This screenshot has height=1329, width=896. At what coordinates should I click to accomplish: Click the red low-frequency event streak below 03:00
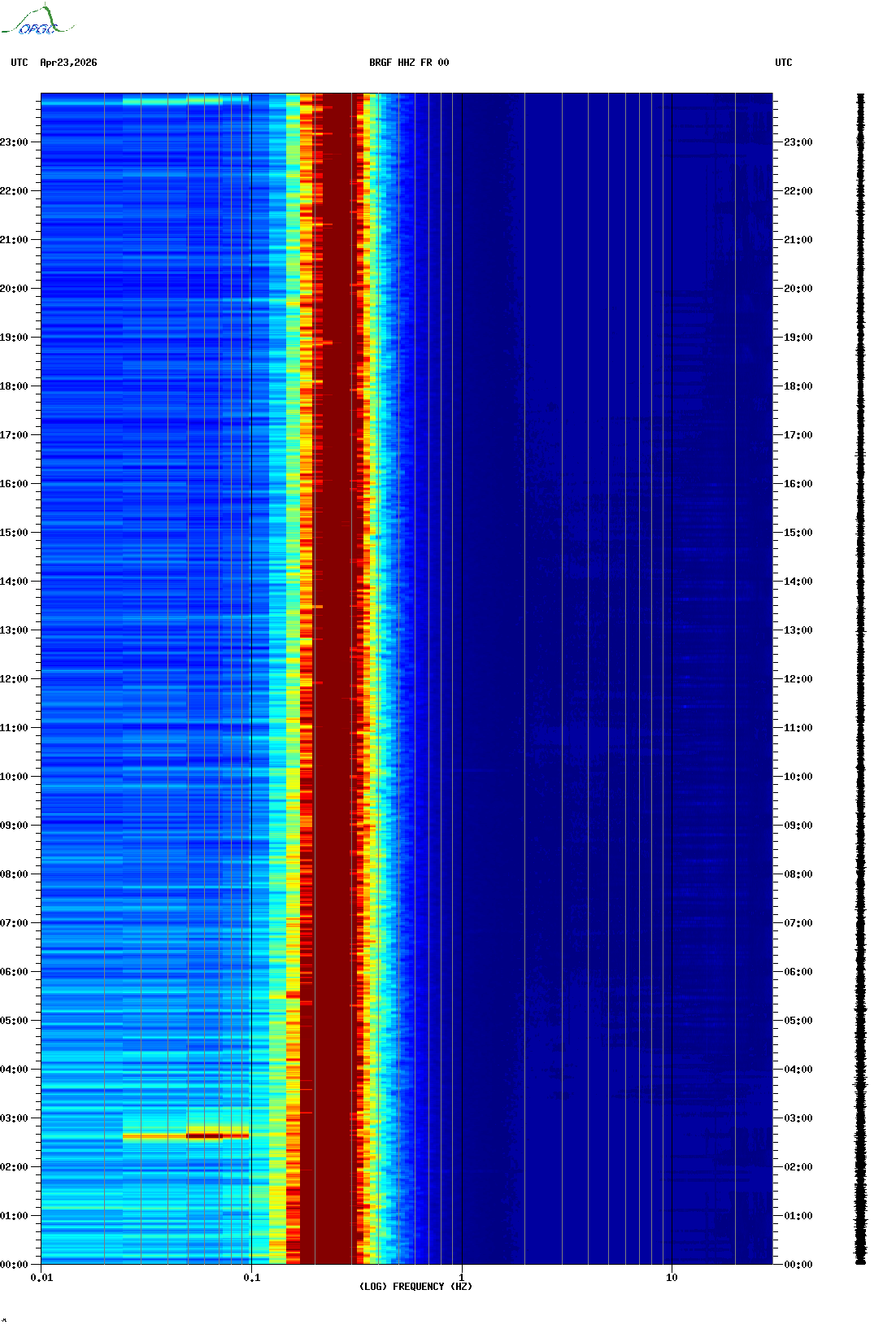click(x=185, y=1135)
